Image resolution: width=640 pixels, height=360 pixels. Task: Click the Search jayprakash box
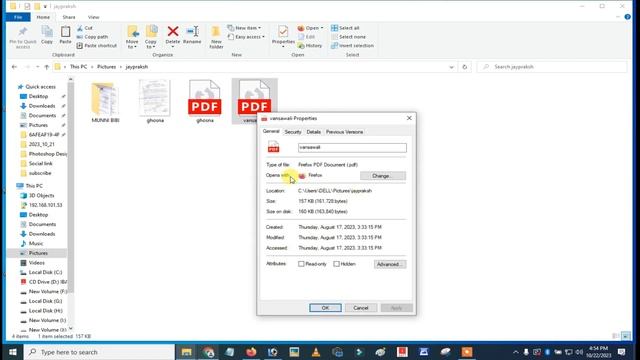551,67
